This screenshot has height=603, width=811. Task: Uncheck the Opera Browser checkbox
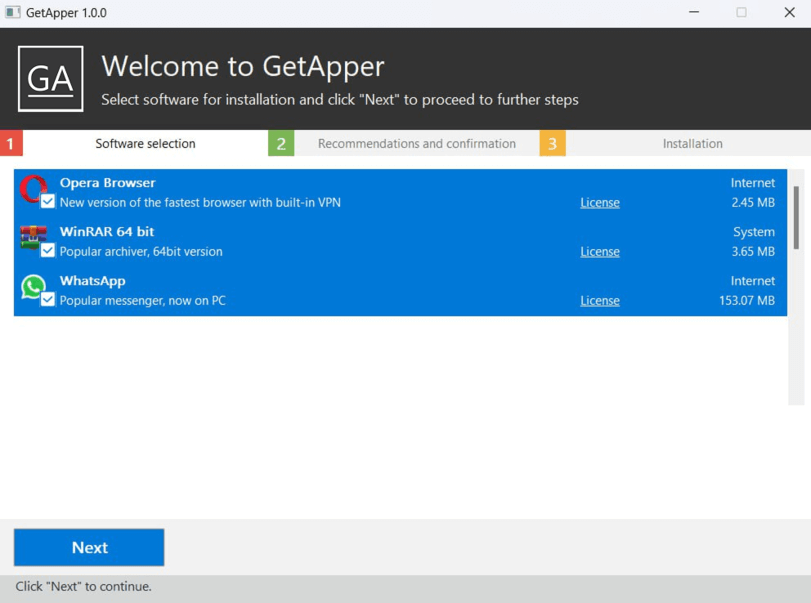coord(48,201)
